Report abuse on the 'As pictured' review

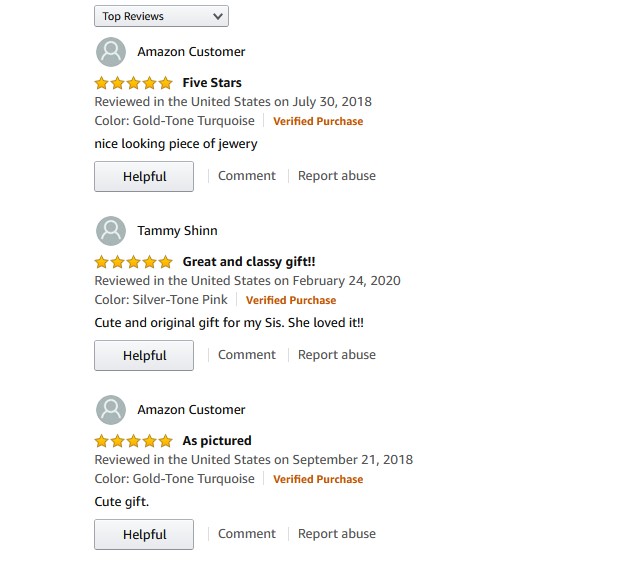pyautogui.click(x=337, y=534)
